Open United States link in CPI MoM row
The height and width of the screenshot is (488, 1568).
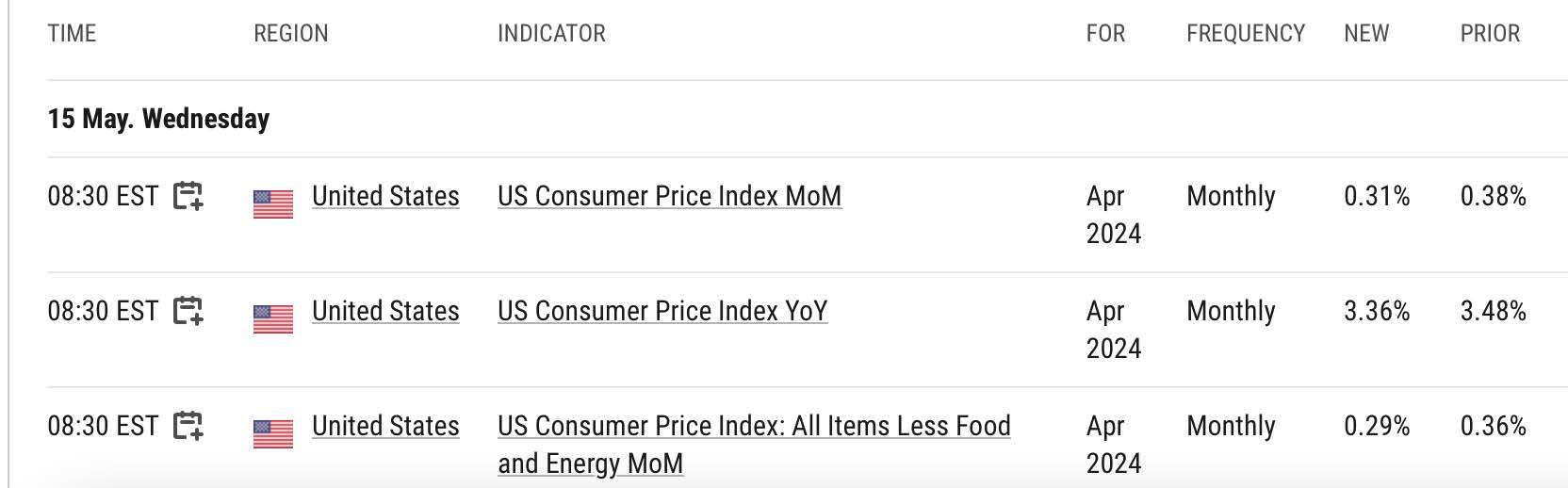(x=385, y=196)
